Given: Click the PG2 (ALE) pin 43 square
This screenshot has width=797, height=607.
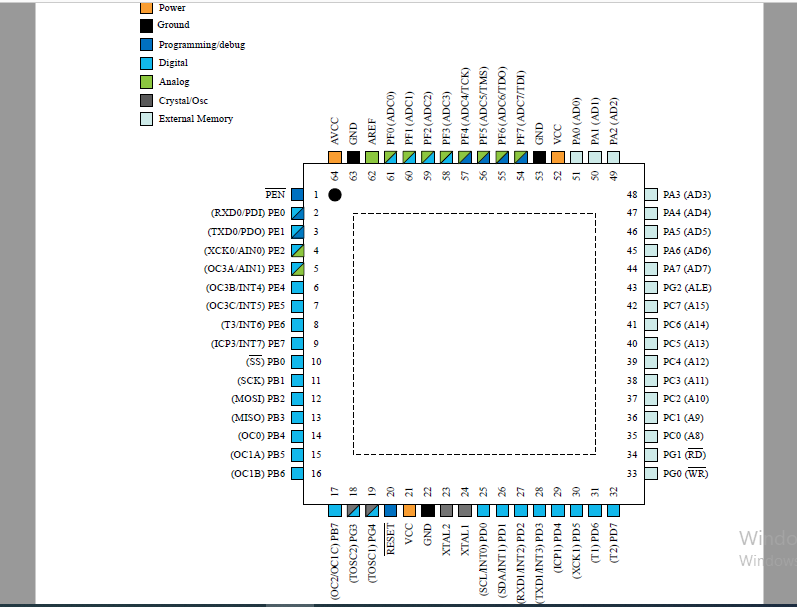Looking at the screenshot, I should pyautogui.click(x=652, y=287).
